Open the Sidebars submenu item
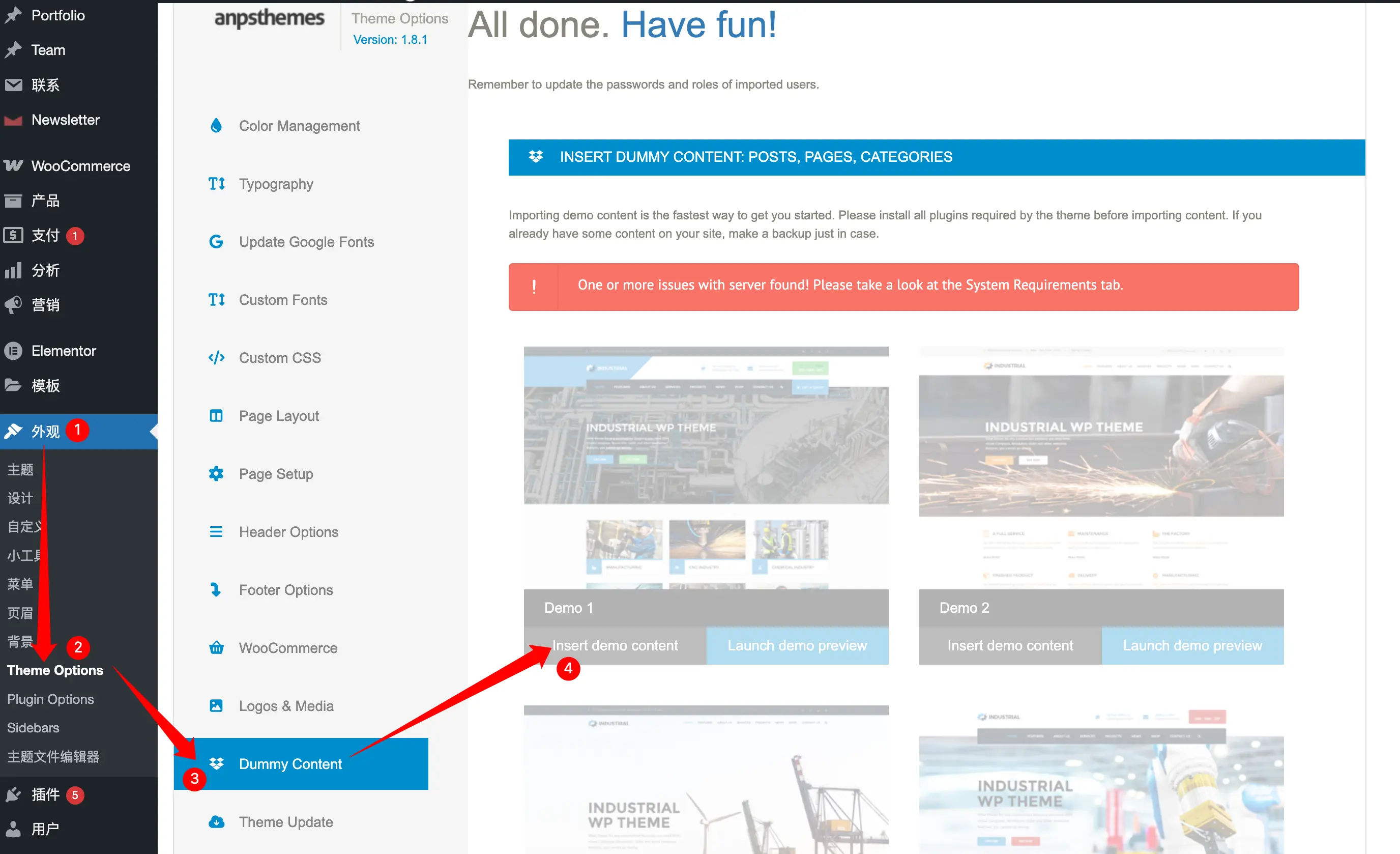This screenshot has width=1400, height=854. 33,727
